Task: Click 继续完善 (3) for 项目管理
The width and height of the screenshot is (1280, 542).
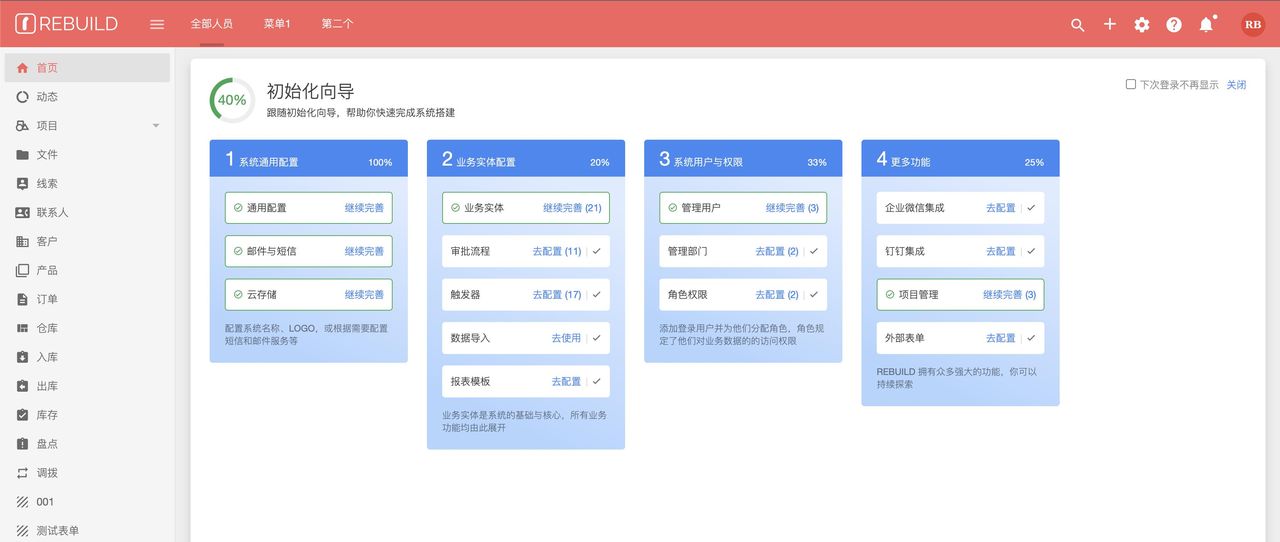Action: click(x=1009, y=295)
